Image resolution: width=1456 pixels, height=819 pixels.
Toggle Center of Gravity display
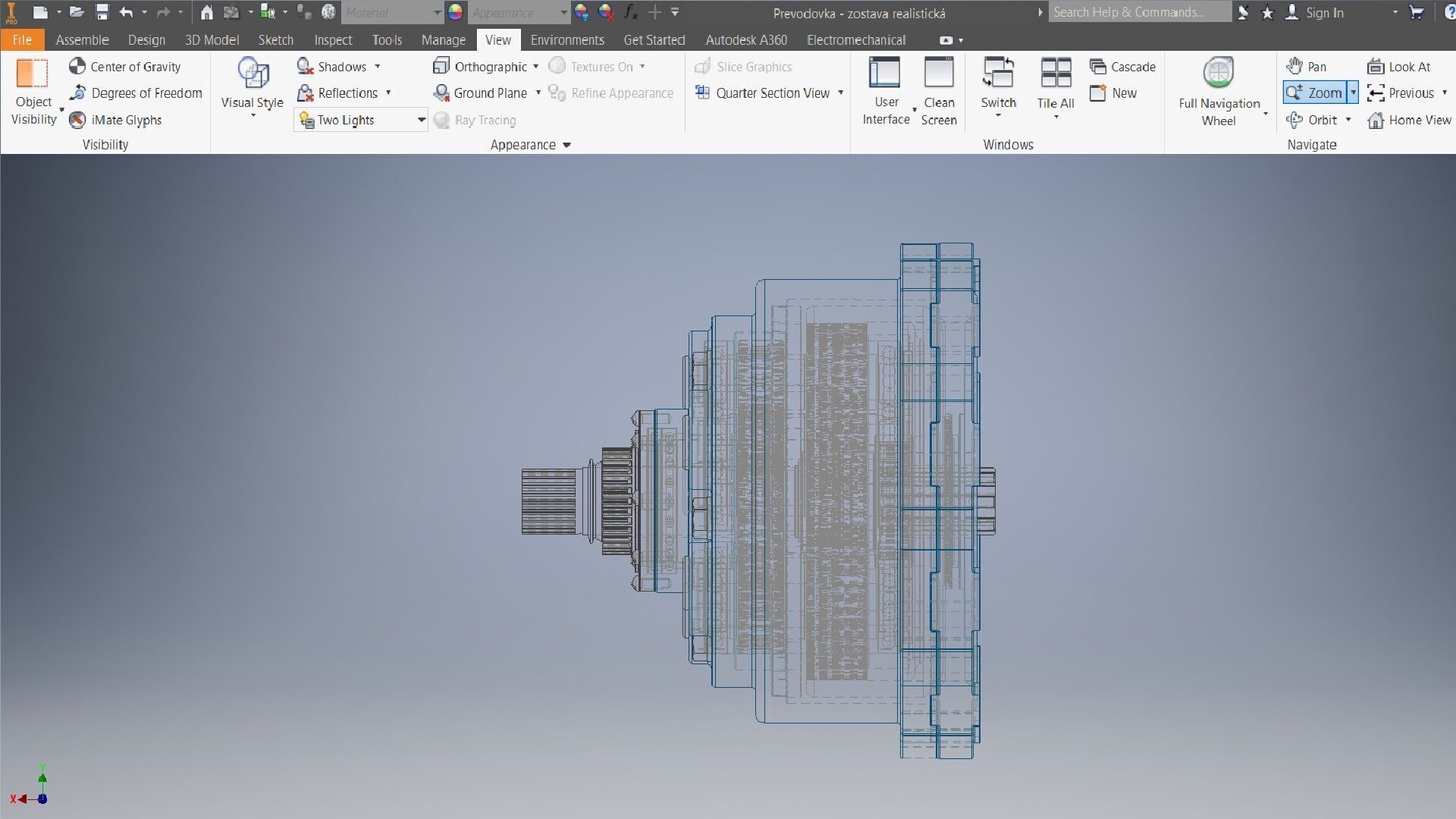tap(125, 67)
